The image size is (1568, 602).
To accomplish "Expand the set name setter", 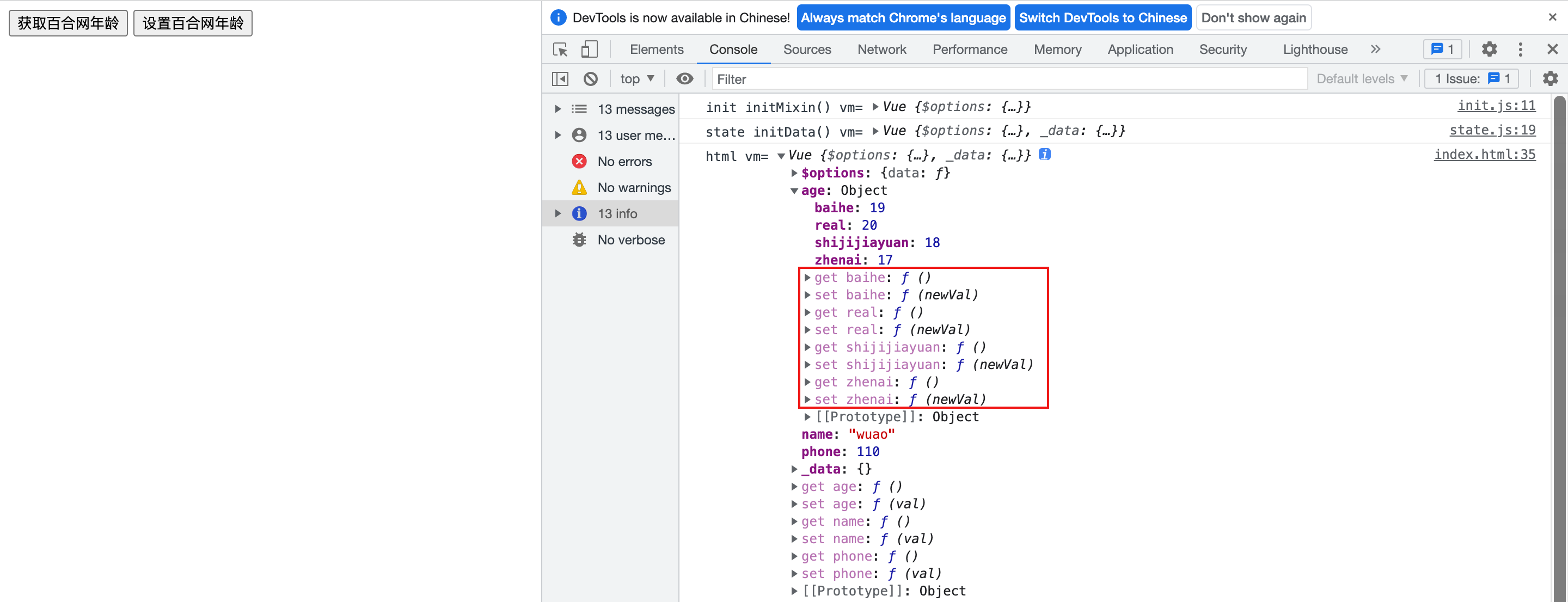I will coord(794,539).
